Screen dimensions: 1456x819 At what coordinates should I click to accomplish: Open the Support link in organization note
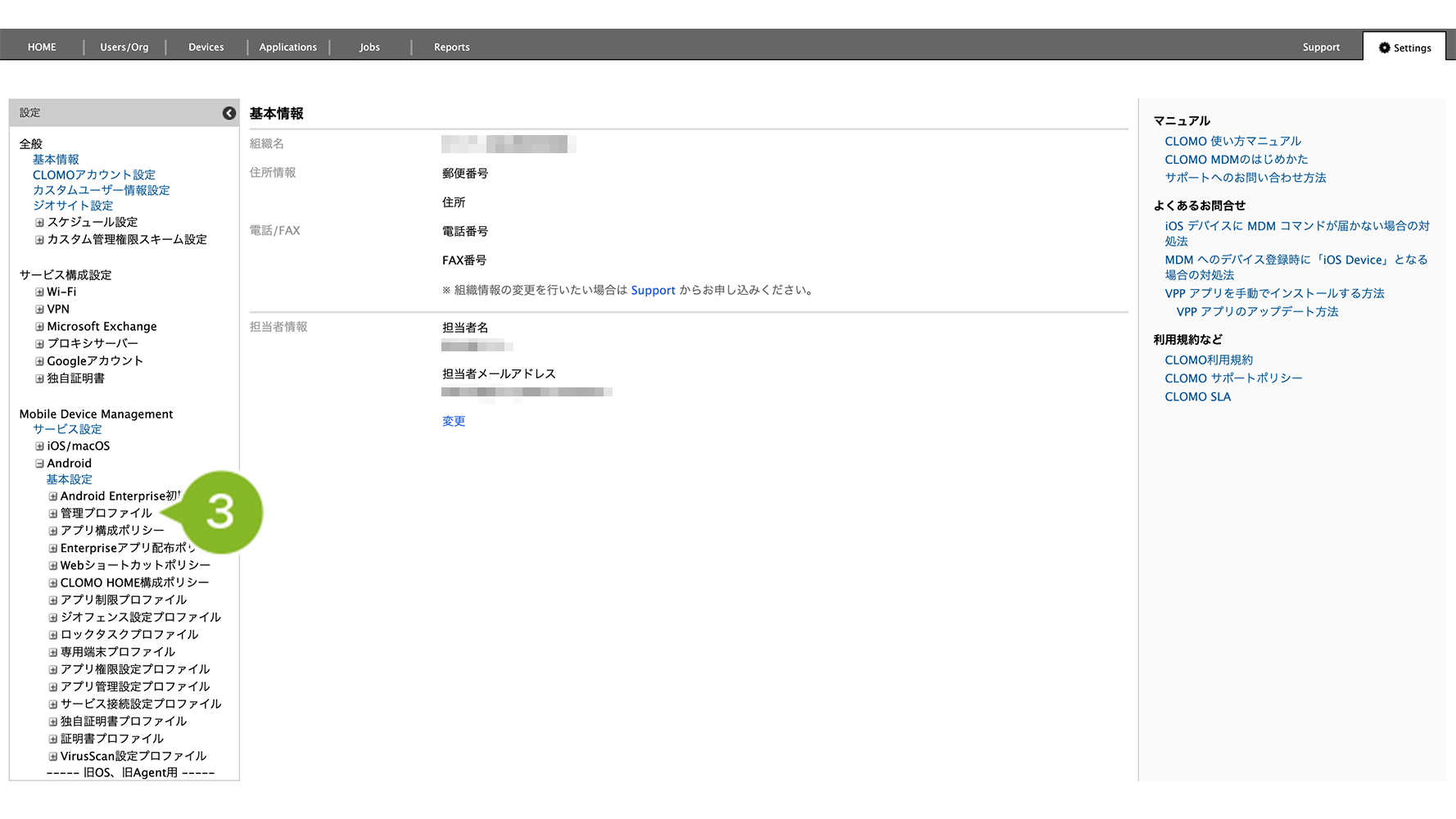653,291
